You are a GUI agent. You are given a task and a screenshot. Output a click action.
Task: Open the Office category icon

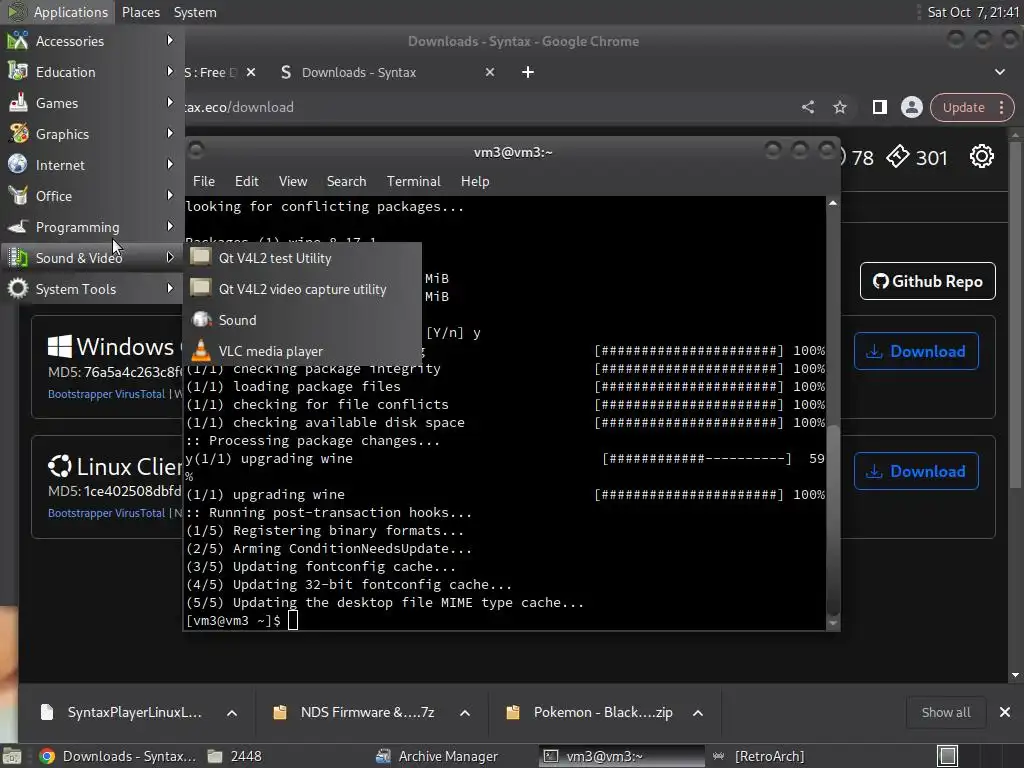pyautogui.click(x=18, y=196)
